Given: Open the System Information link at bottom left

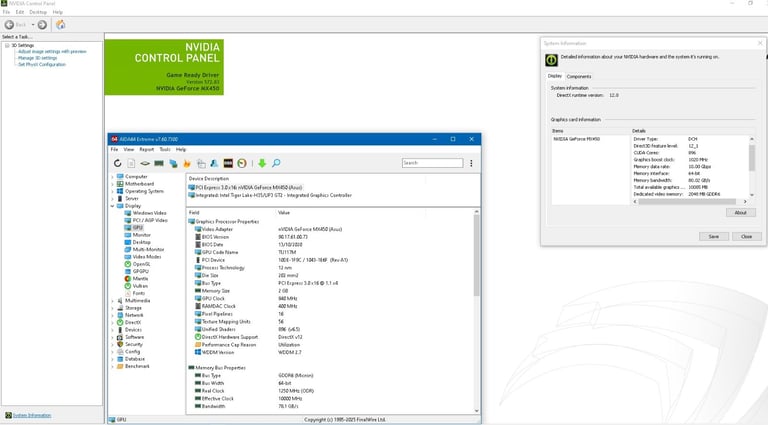Looking at the screenshot, I should point(32,415).
